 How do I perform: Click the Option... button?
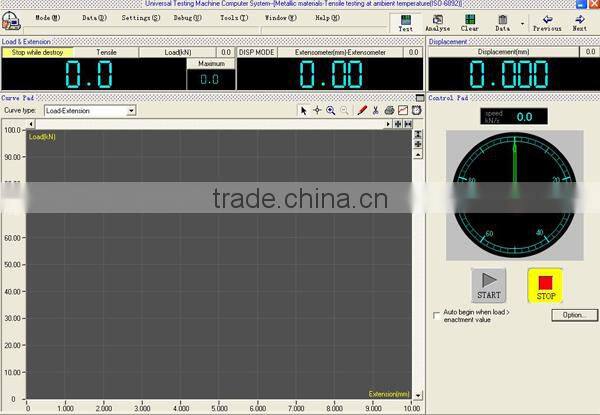click(573, 315)
